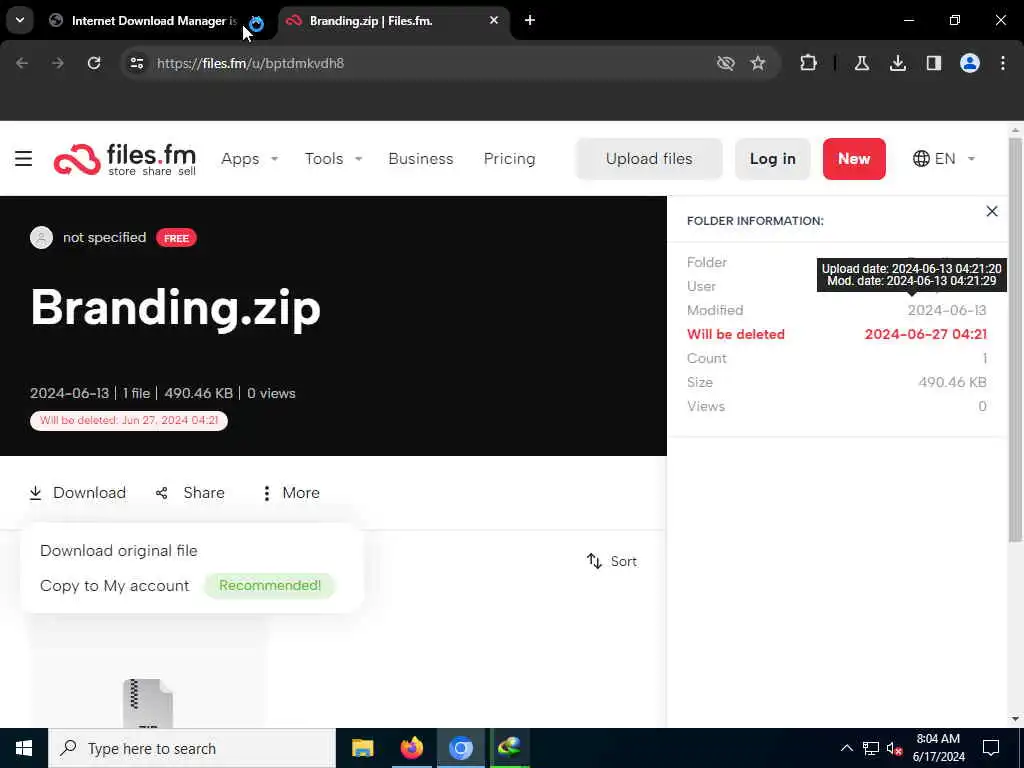Click the 'Will be deleted: Jun 27, 2024' badge
1024x768 pixels.
[x=129, y=421]
